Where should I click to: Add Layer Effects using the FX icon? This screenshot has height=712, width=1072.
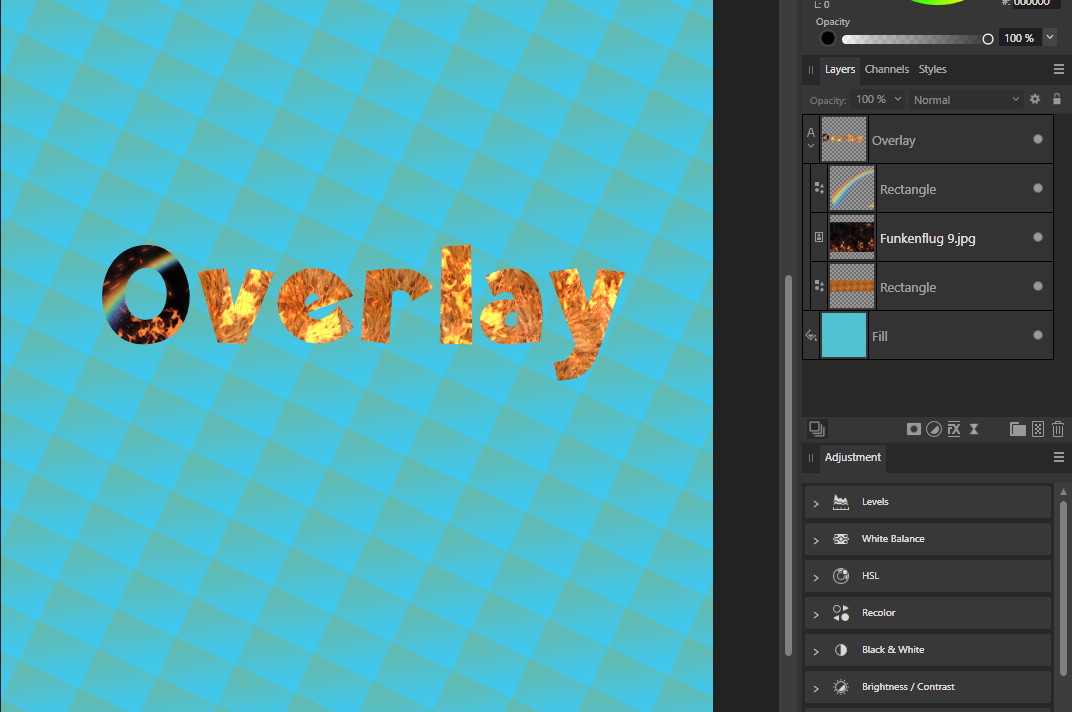[953, 428]
